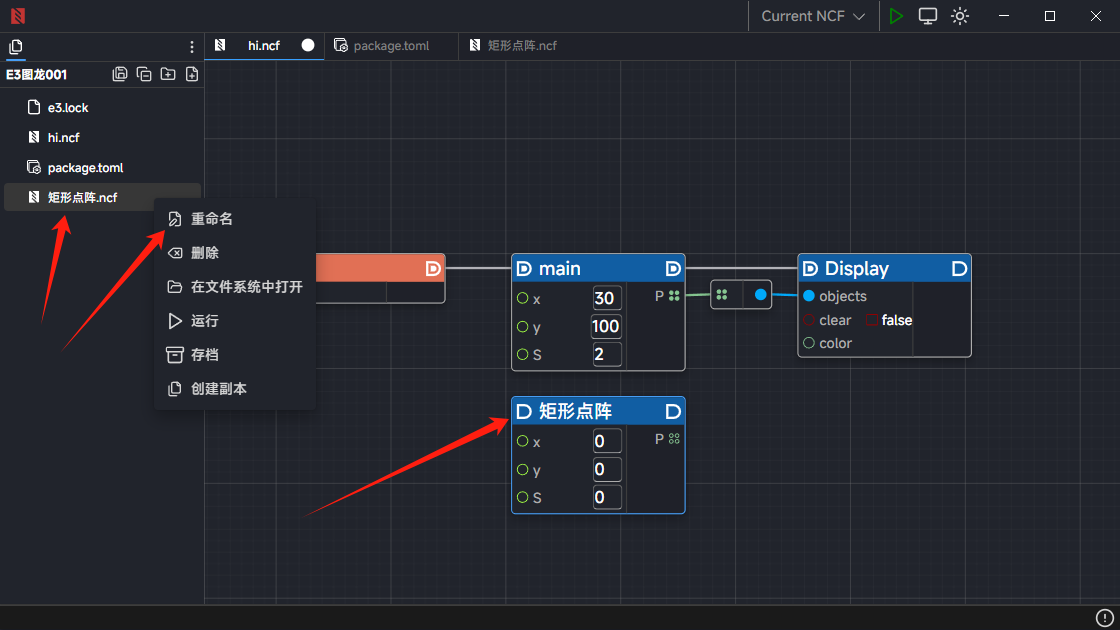
Task: Choose 创建副本 in the context menu
Action: (x=219, y=389)
